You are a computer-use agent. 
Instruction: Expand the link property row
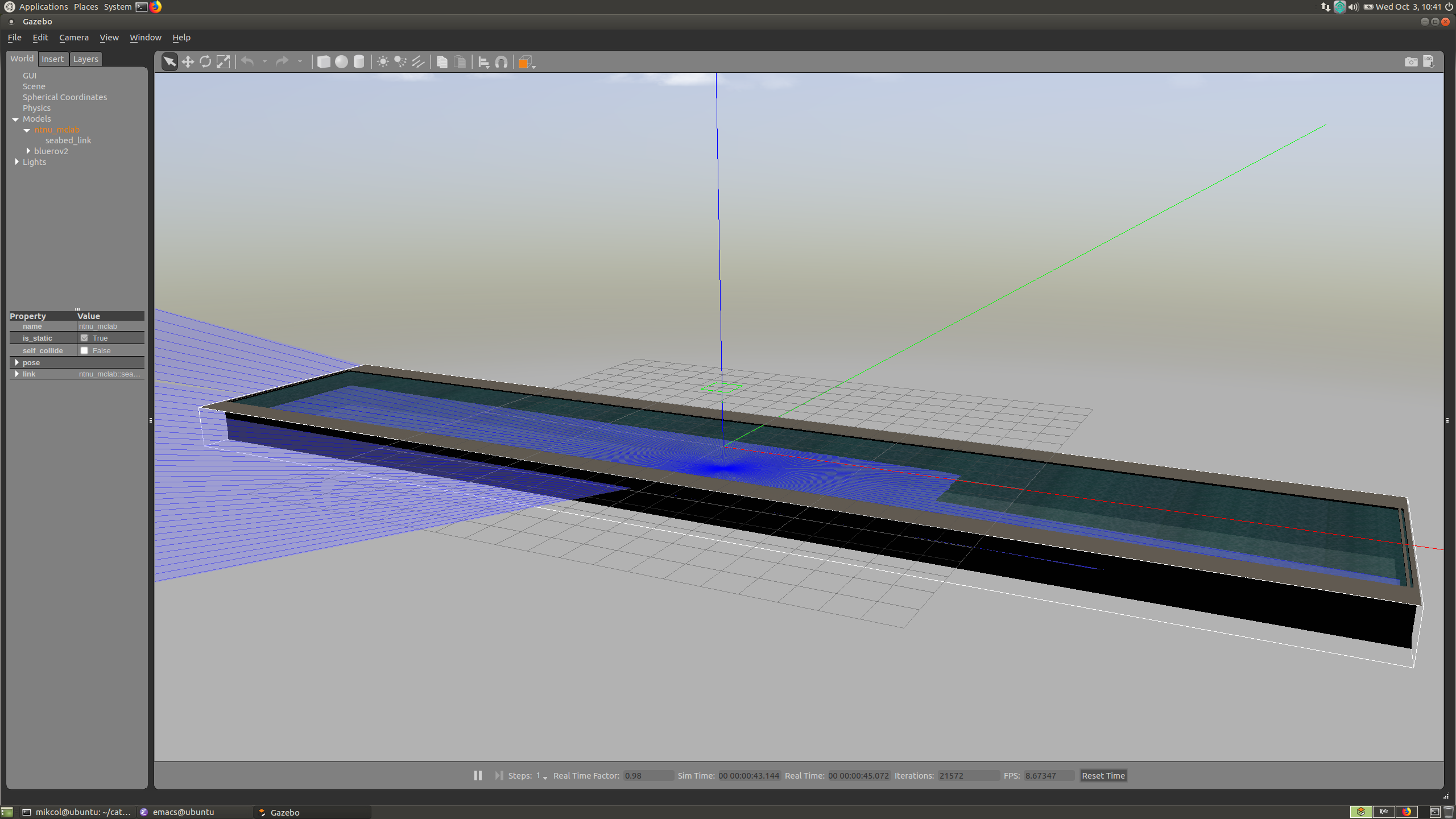(17, 374)
